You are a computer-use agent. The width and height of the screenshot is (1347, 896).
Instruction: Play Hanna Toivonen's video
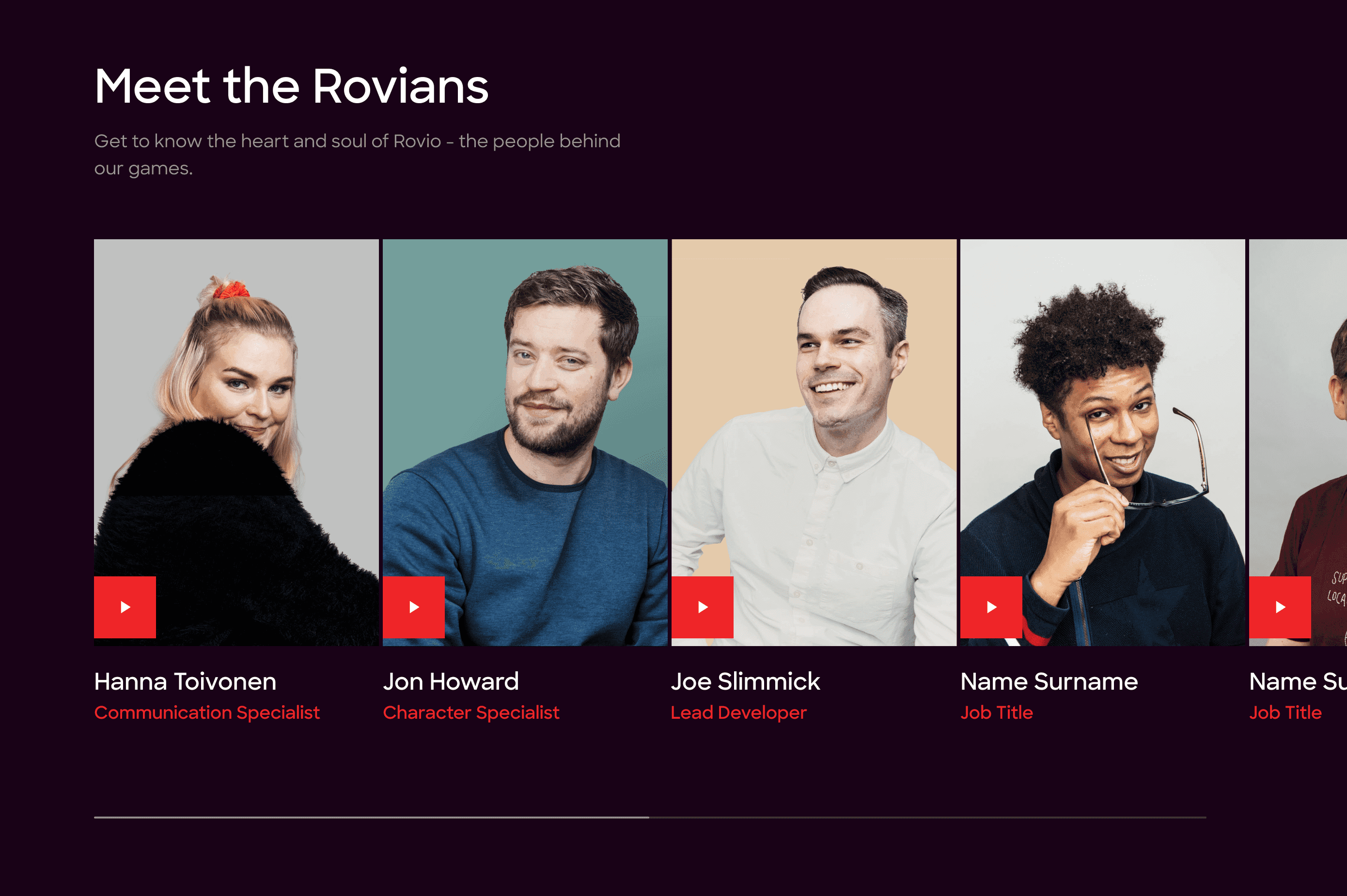coord(125,607)
